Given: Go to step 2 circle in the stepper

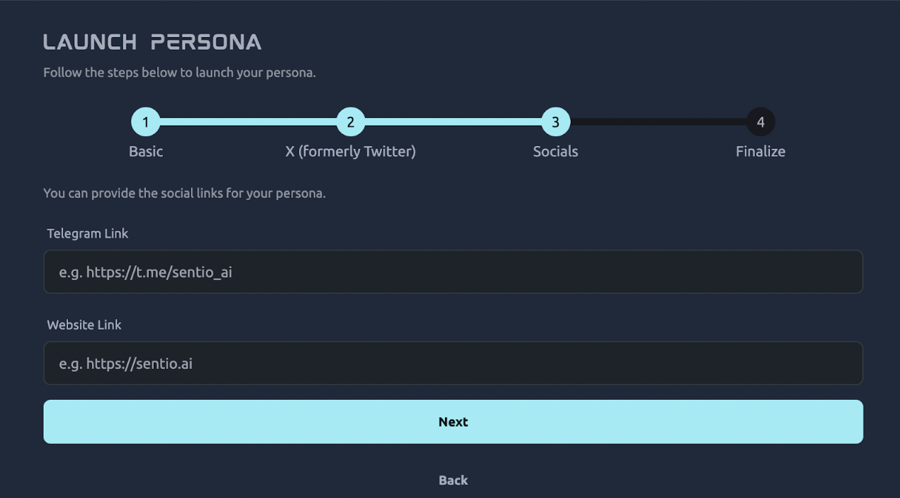Looking at the screenshot, I should tap(350, 122).
